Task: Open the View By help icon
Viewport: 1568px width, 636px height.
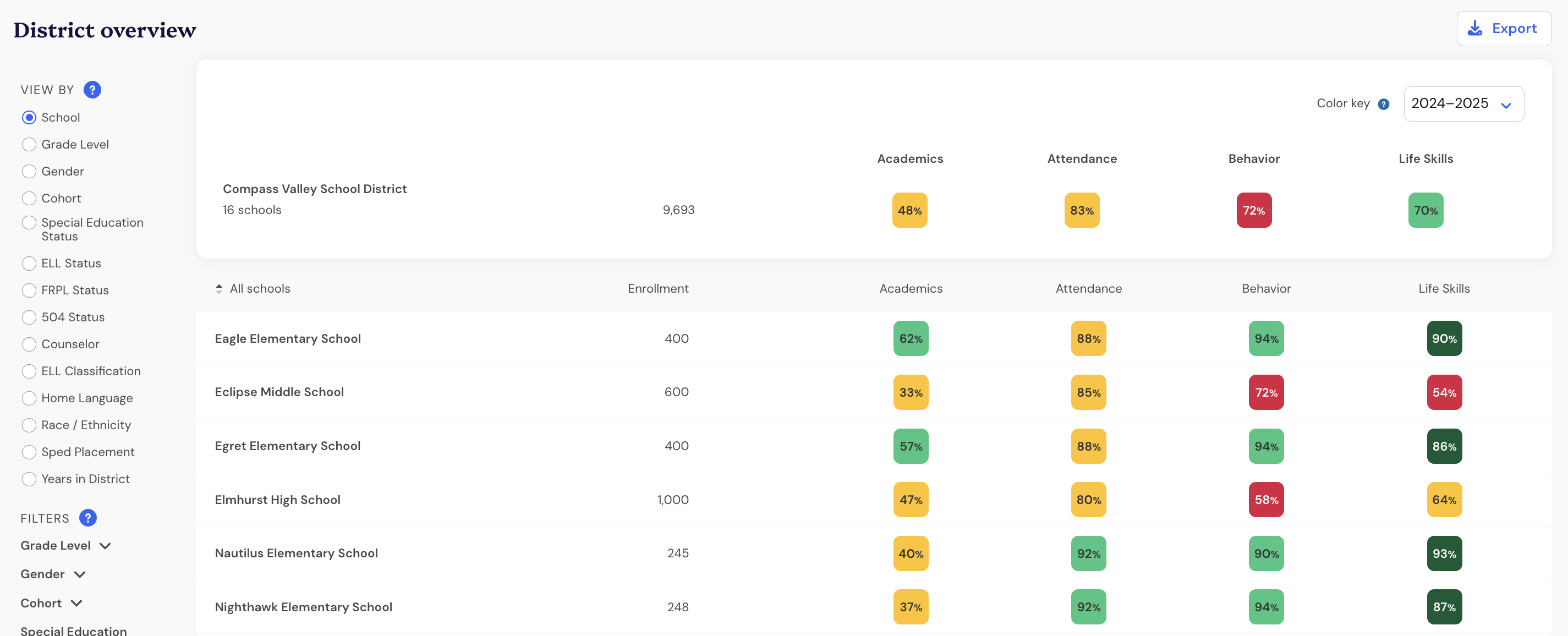Action: (92, 90)
